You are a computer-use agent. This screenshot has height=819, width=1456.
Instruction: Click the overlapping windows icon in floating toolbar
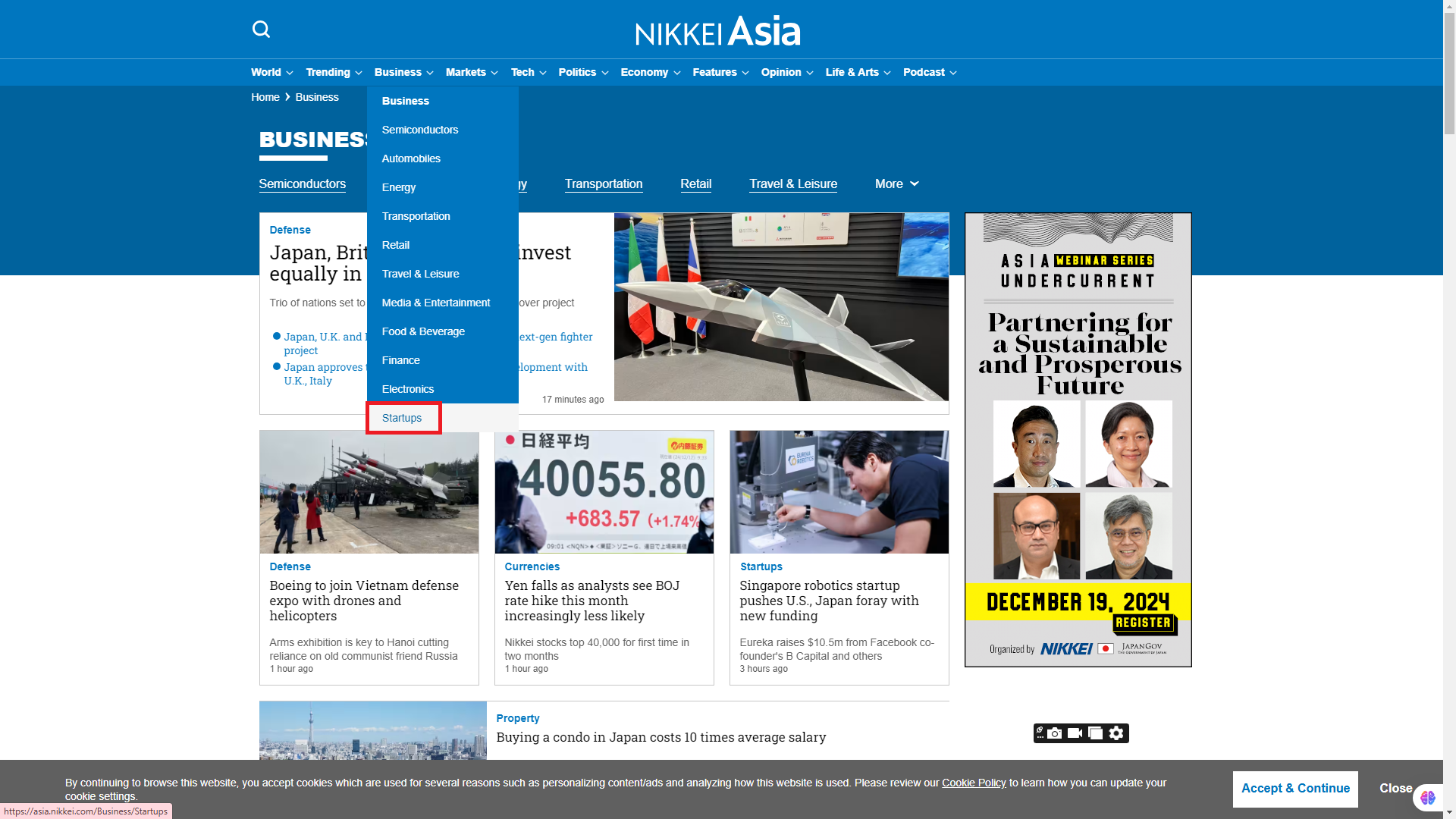1095,733
